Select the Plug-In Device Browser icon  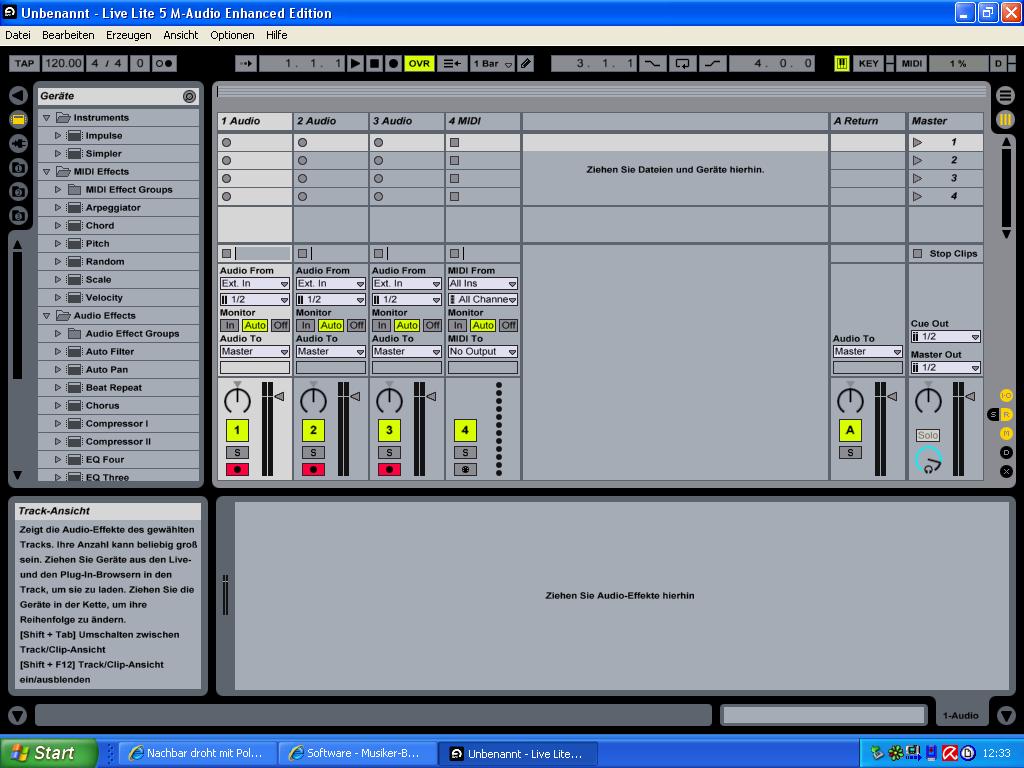(x=18, y=143)
